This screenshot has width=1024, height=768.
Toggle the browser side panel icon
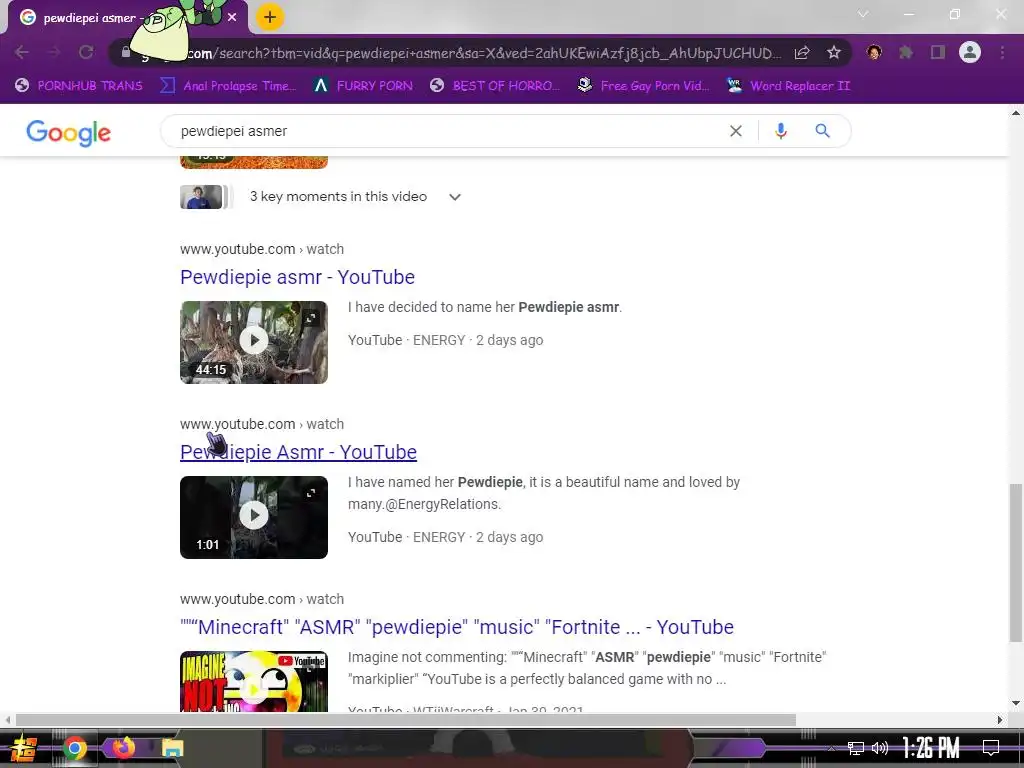[x=938, y=52]
